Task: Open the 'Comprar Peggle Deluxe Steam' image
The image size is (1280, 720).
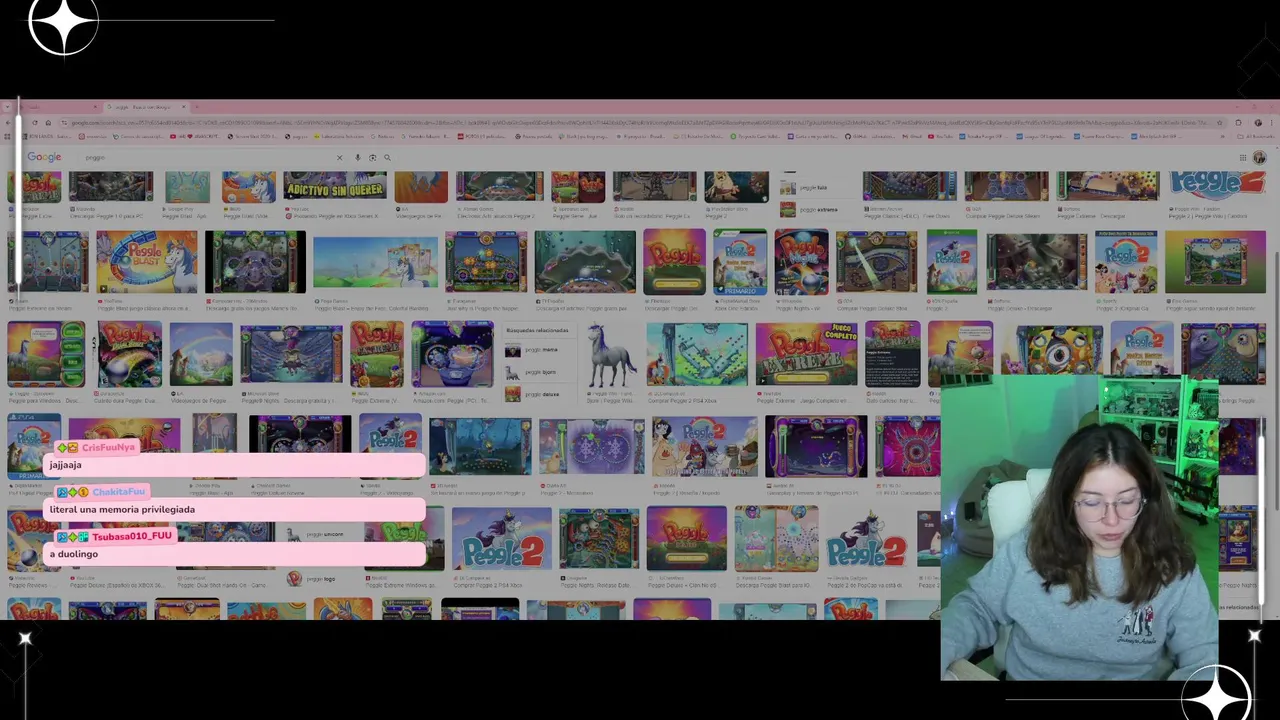Action: point(1005,187)
